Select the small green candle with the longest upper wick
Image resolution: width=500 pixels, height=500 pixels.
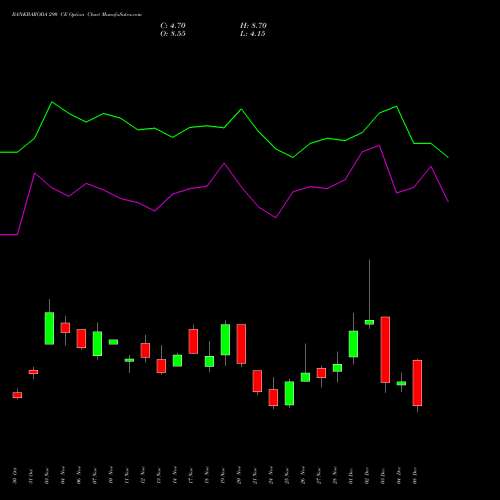point(369,322)
